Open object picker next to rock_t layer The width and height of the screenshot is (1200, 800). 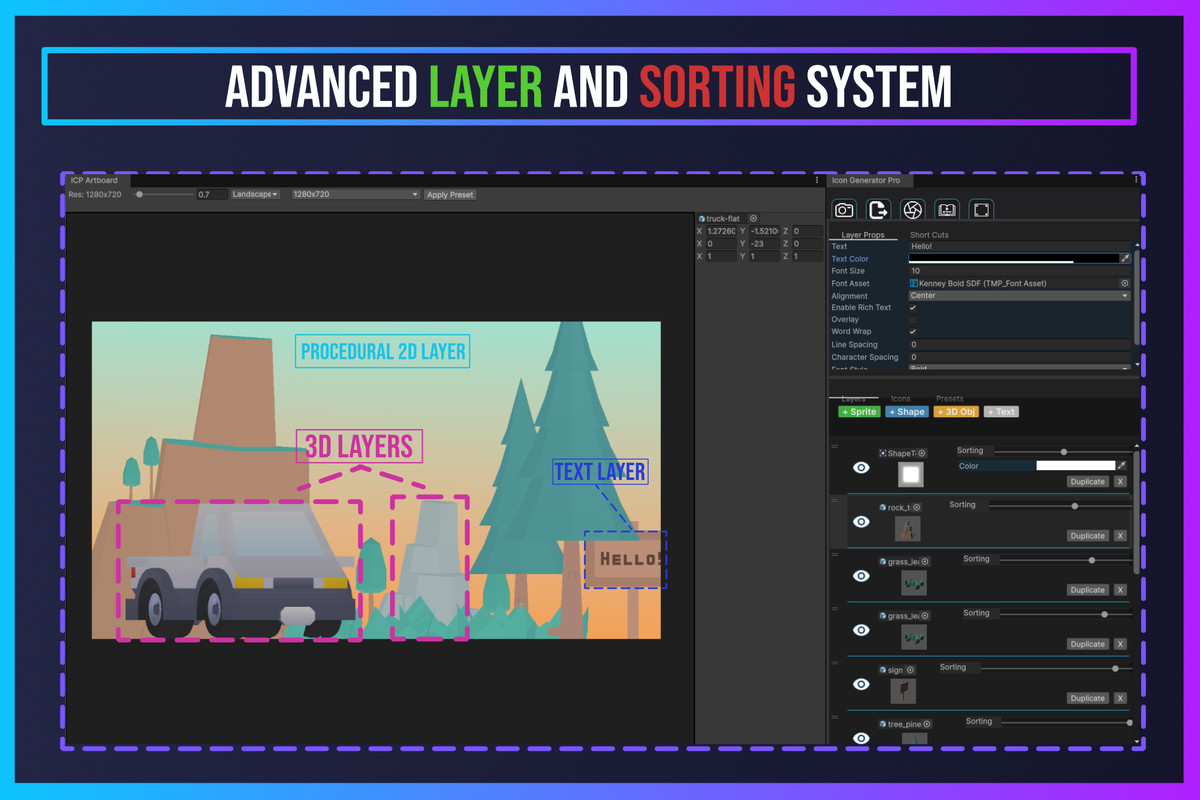[x=917, y=507]
